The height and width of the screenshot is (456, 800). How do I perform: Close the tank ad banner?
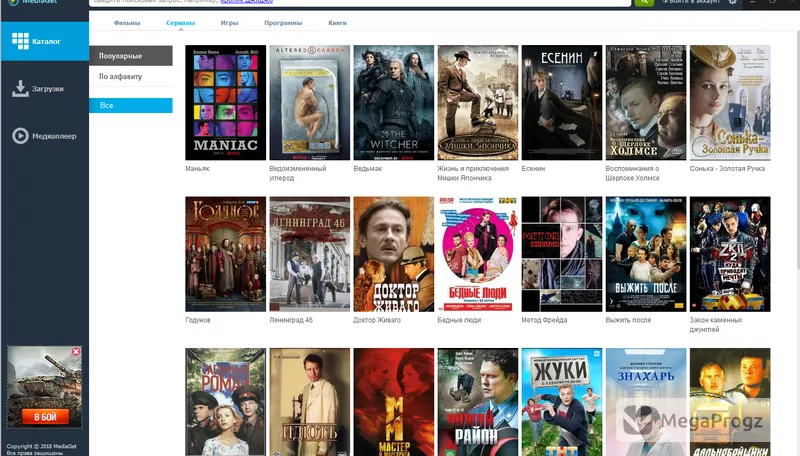(76, 351)
